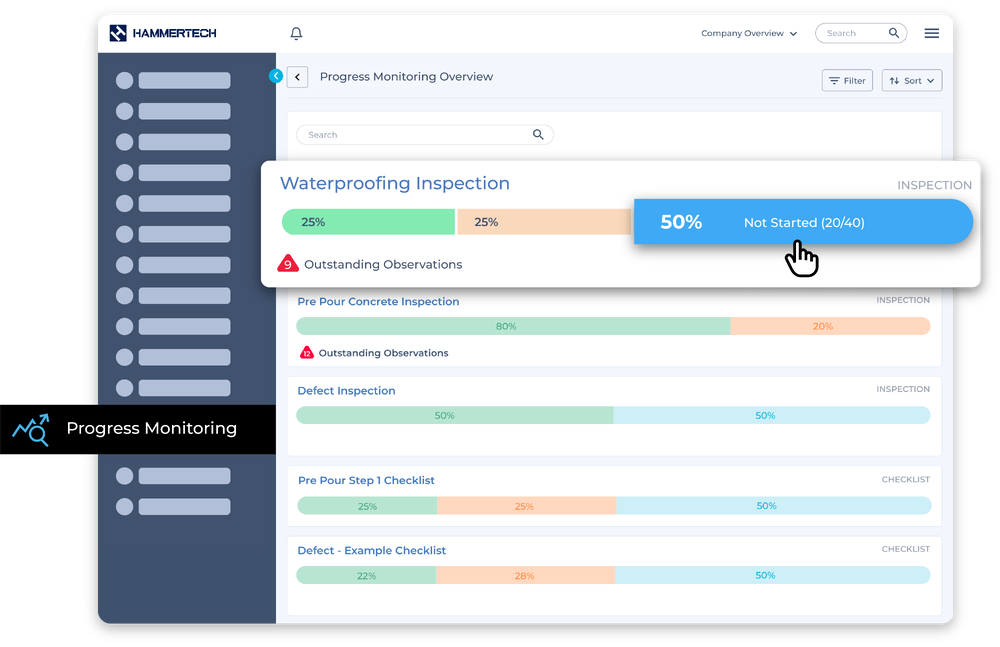Expand the Sort dropdown
Image resolution: width=1000 pixels, height=647 pixels.
click(911, 81)
